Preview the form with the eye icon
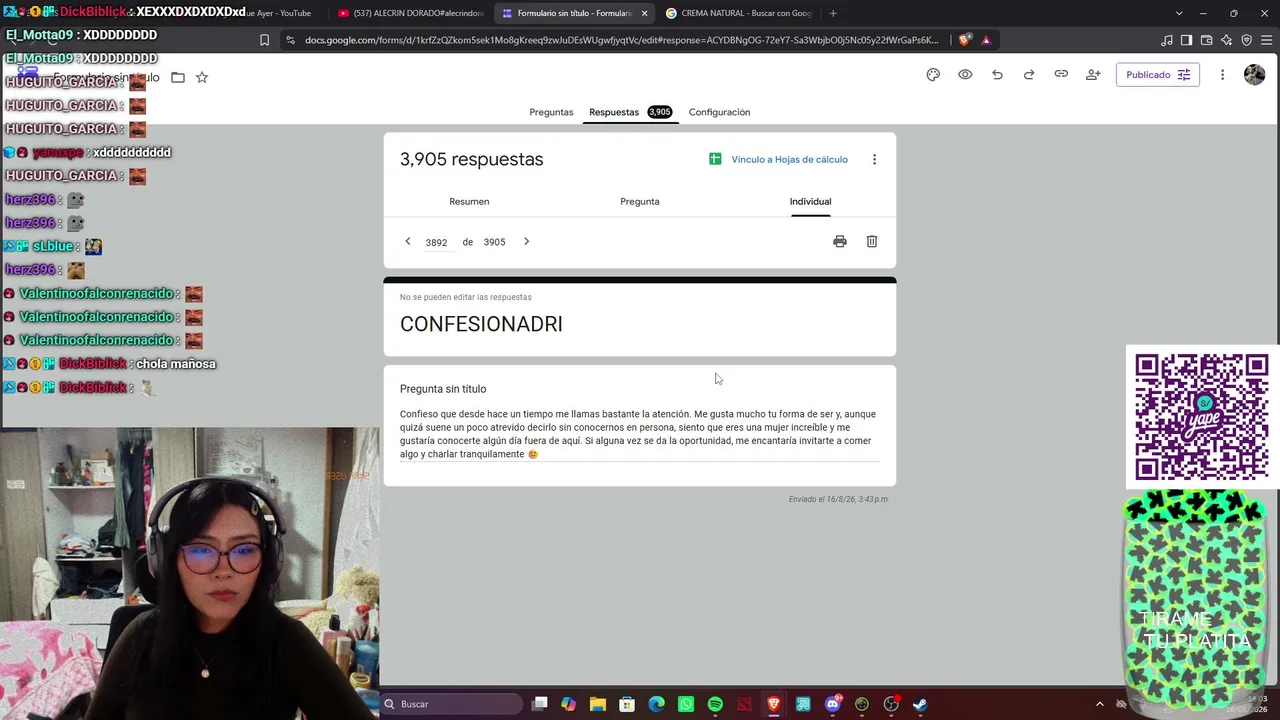1280x720 pixels. [965, 75]
